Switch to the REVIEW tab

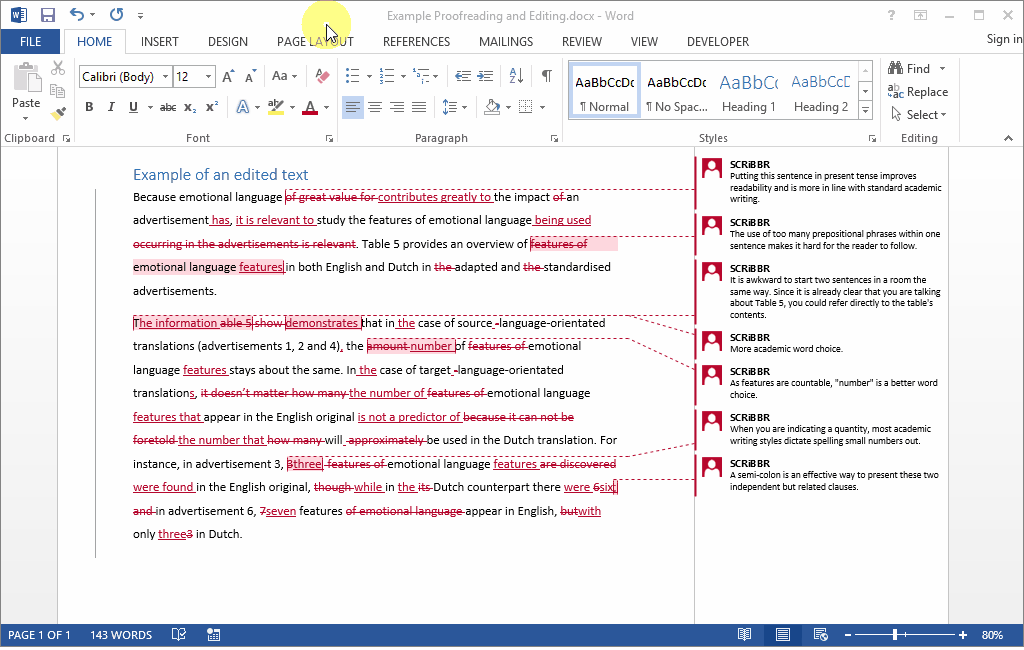tap(581, 41)
